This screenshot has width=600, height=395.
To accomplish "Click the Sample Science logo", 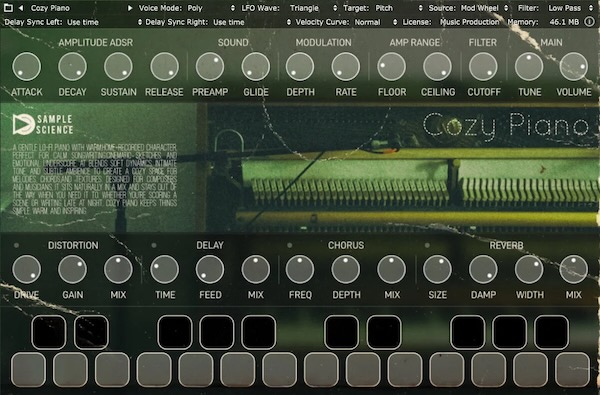I will (43, 124).
